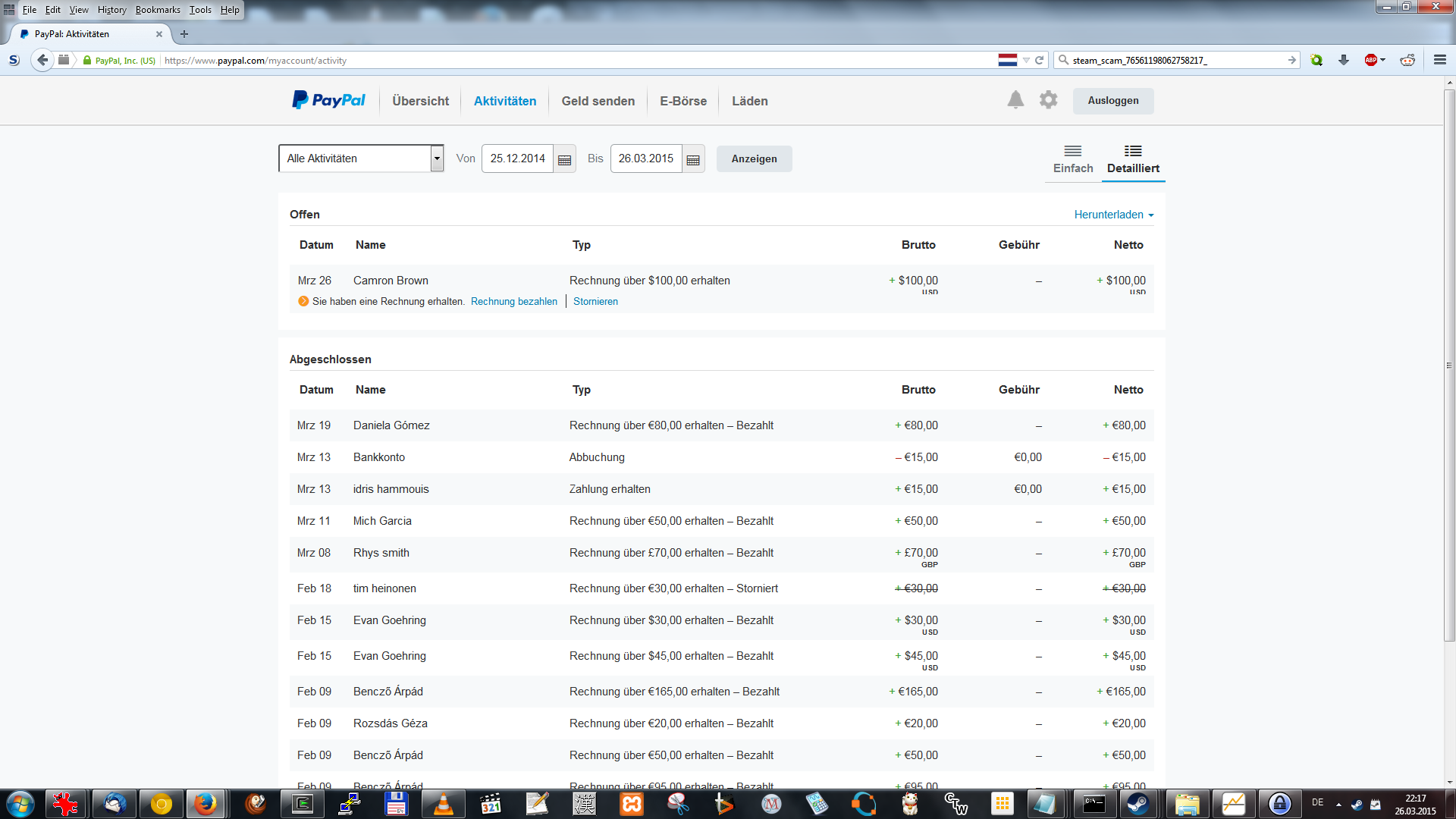
Task: Open the Bookmarks menu
Action: point(158,10)
